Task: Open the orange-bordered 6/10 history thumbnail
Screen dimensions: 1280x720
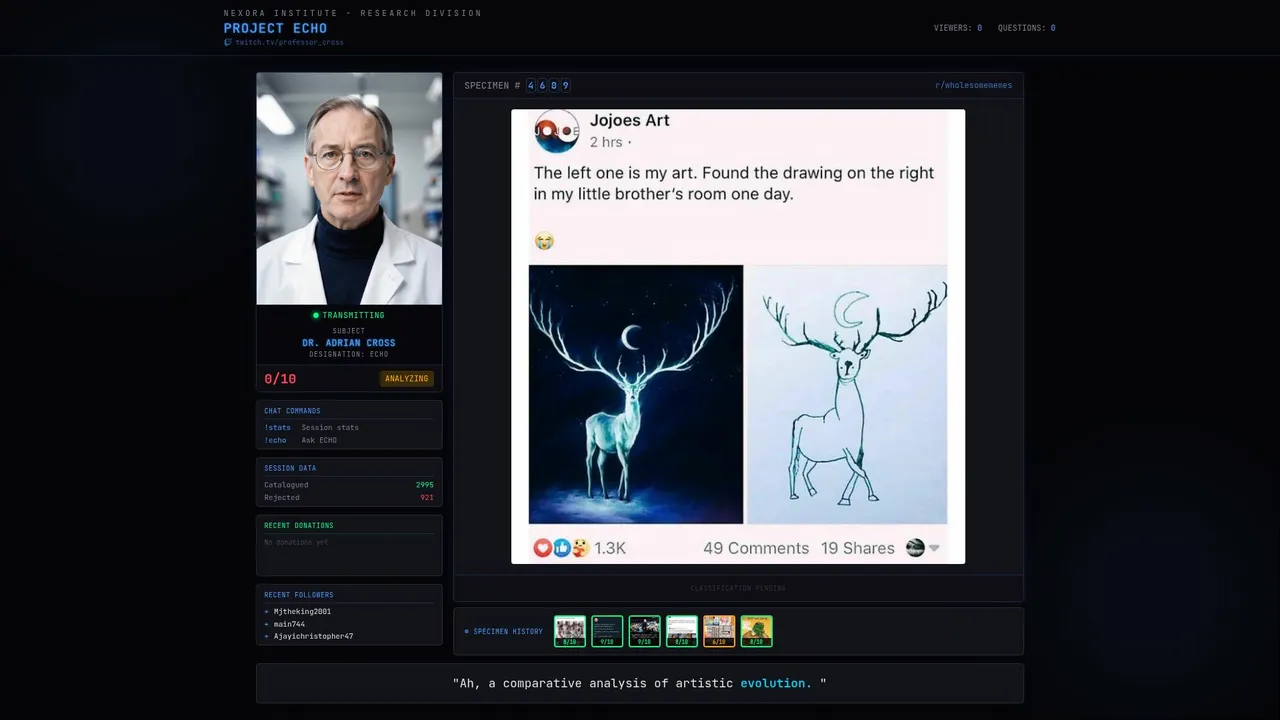Action: pyautogui.click(x=719, y=631)
